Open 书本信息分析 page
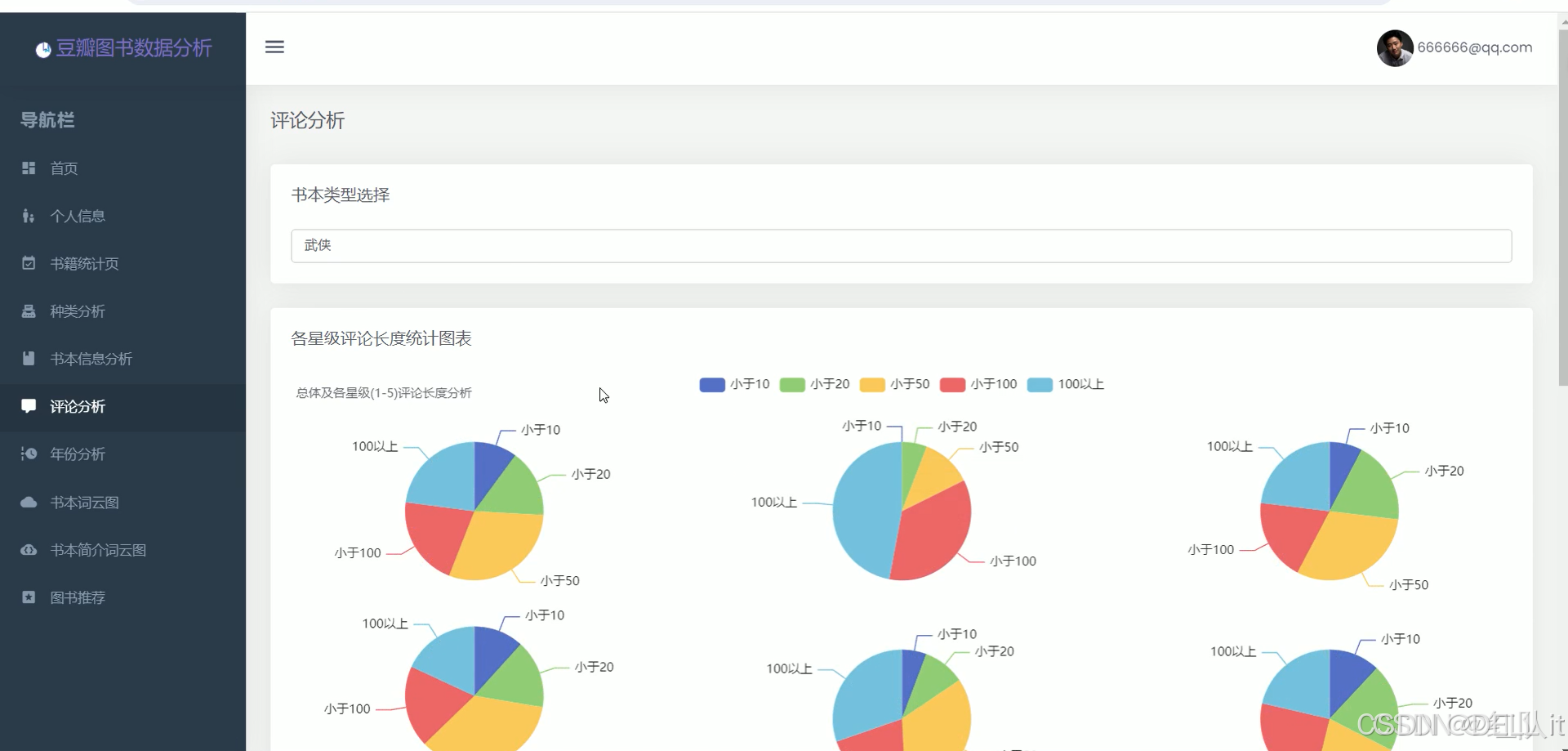The height and width of the screenshot is (751, 1568). [x=122, y=359]
